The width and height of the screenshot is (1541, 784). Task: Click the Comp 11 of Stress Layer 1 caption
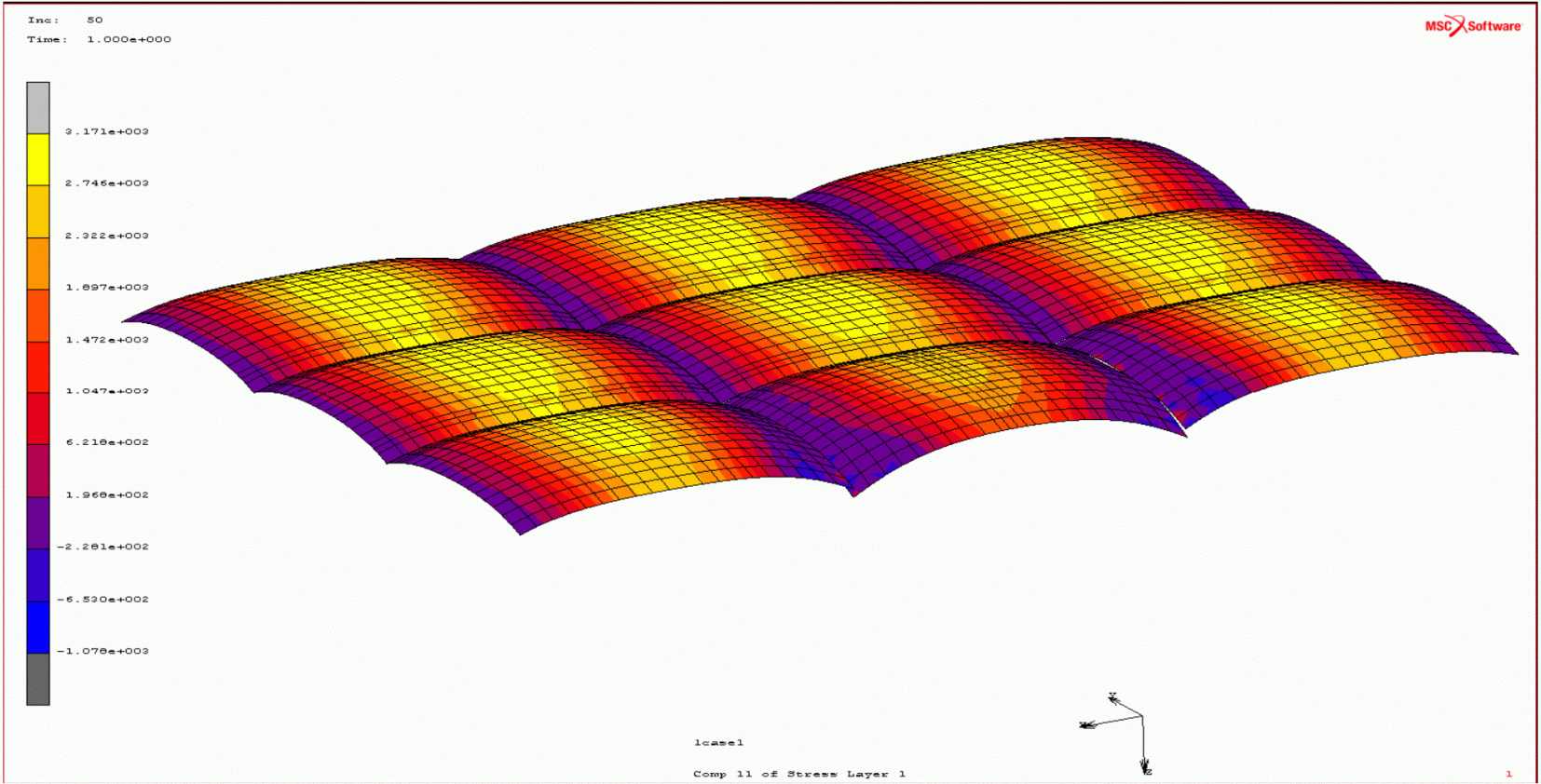pos(799,774)
